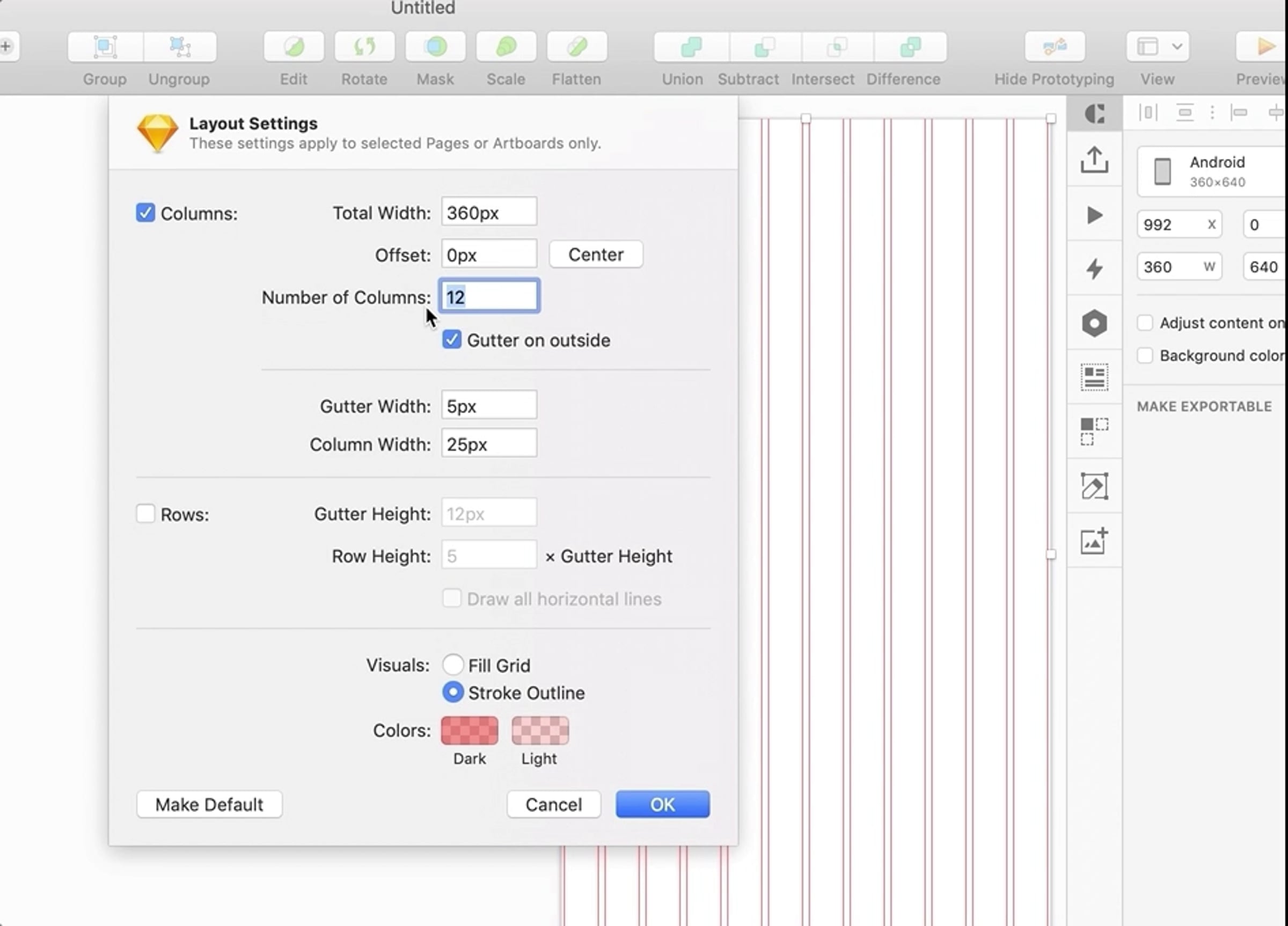Click the Ungroup toolbar icon

[179, 47]
